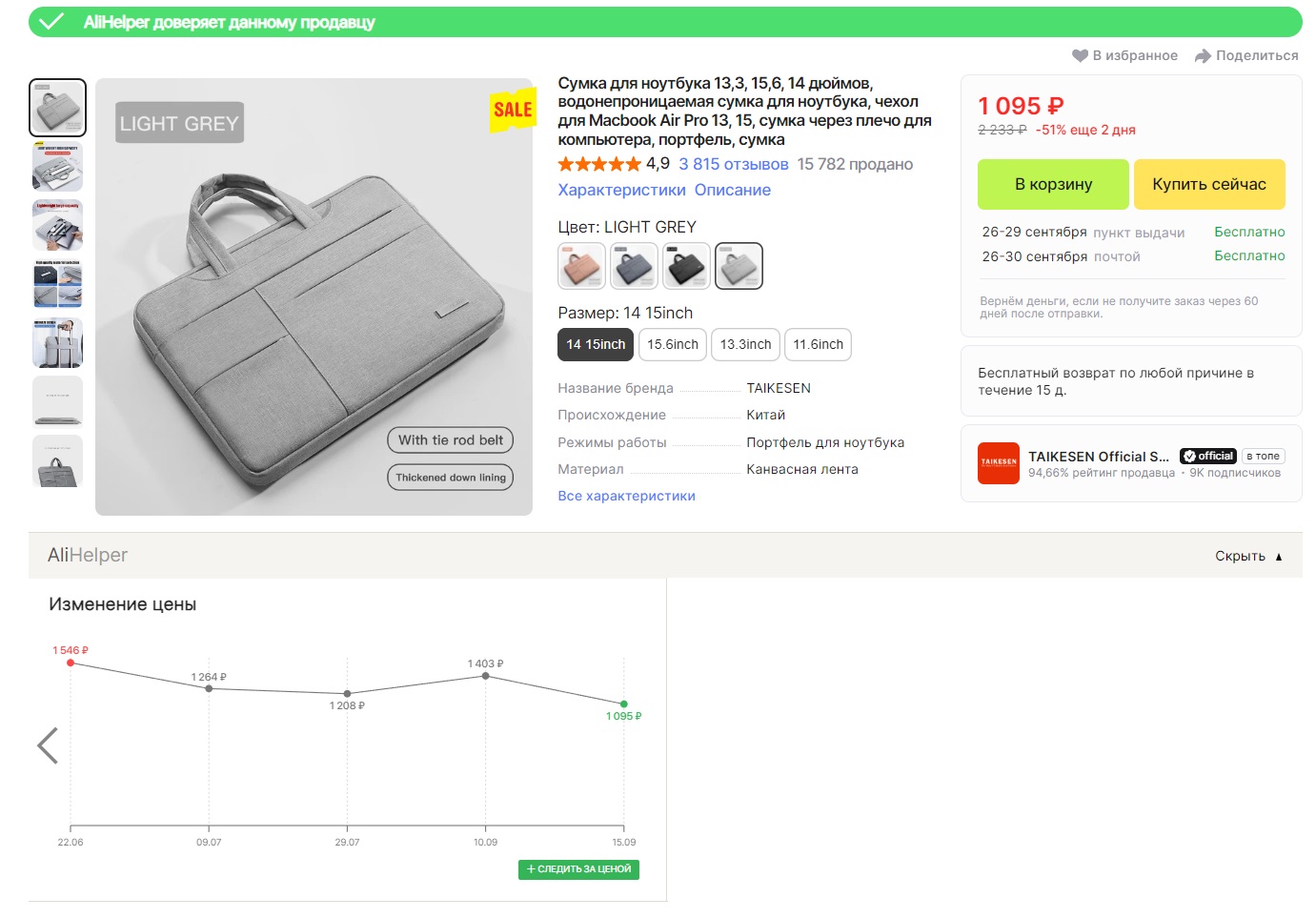Open the Характеристики tab
This screenshot has width=1316, height=918.
[x=621, y=190]
